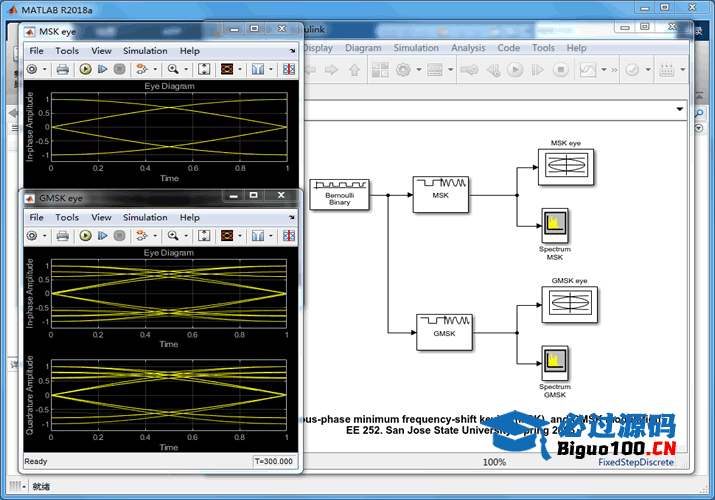The width and height of the screenshot is (715, 500).
Task: Click Build Model icon in Simulink toolbar
Action: (x=667, y=70)
